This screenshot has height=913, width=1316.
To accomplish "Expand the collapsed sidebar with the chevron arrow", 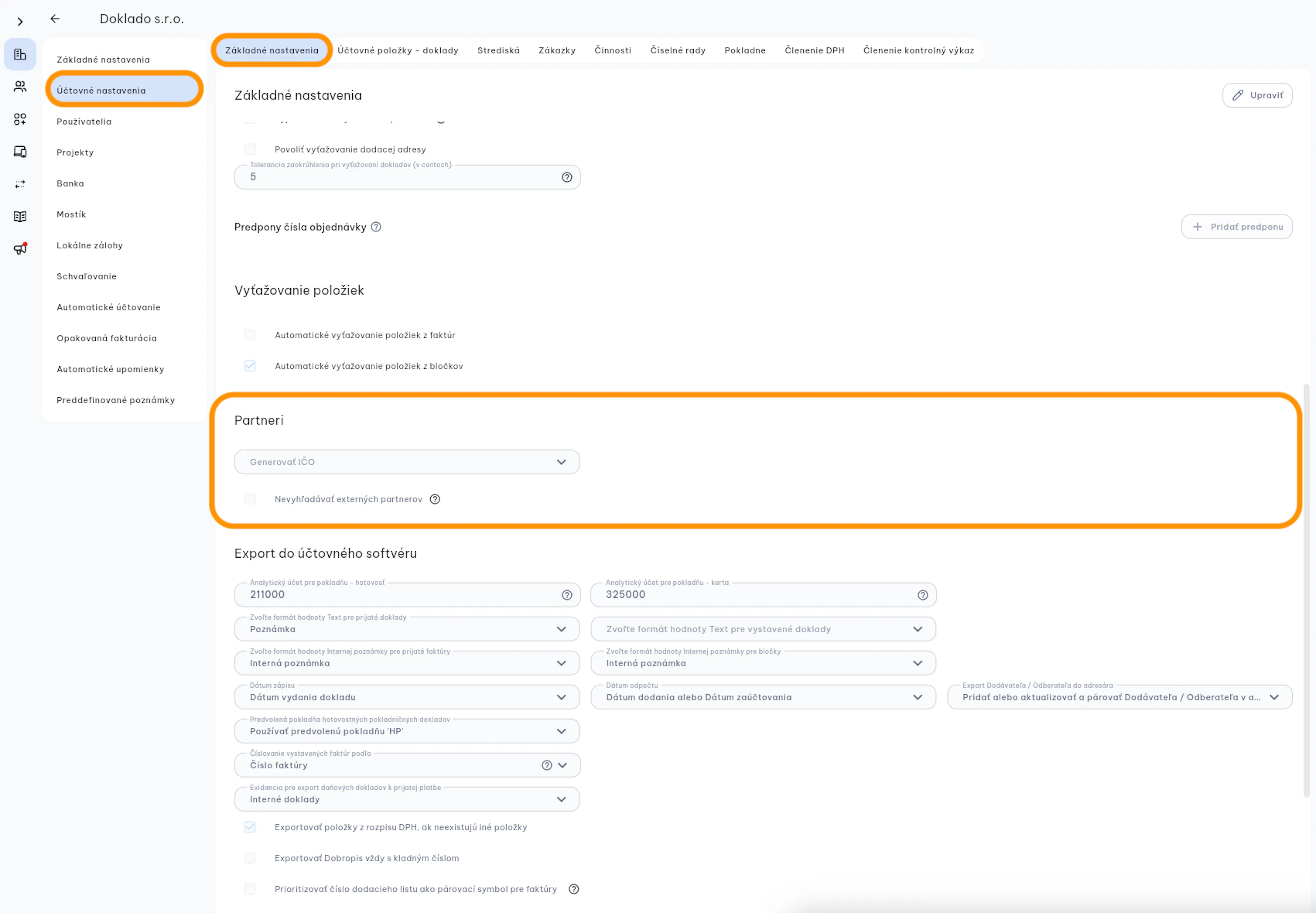I will tap(20, 22).
